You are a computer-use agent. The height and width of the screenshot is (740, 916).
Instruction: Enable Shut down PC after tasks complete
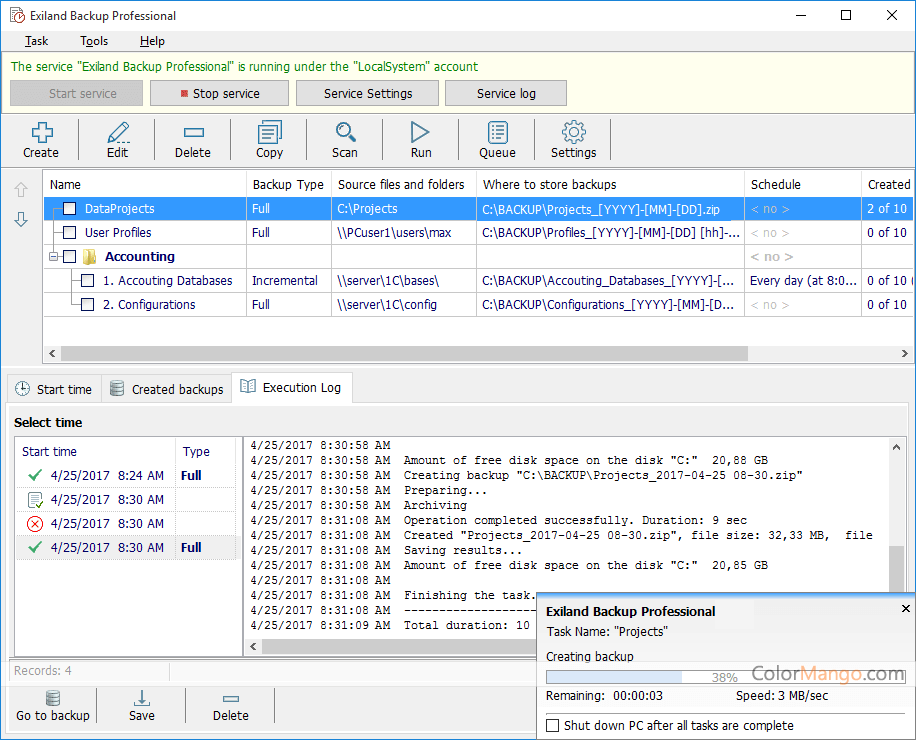[x=553, y=725]
